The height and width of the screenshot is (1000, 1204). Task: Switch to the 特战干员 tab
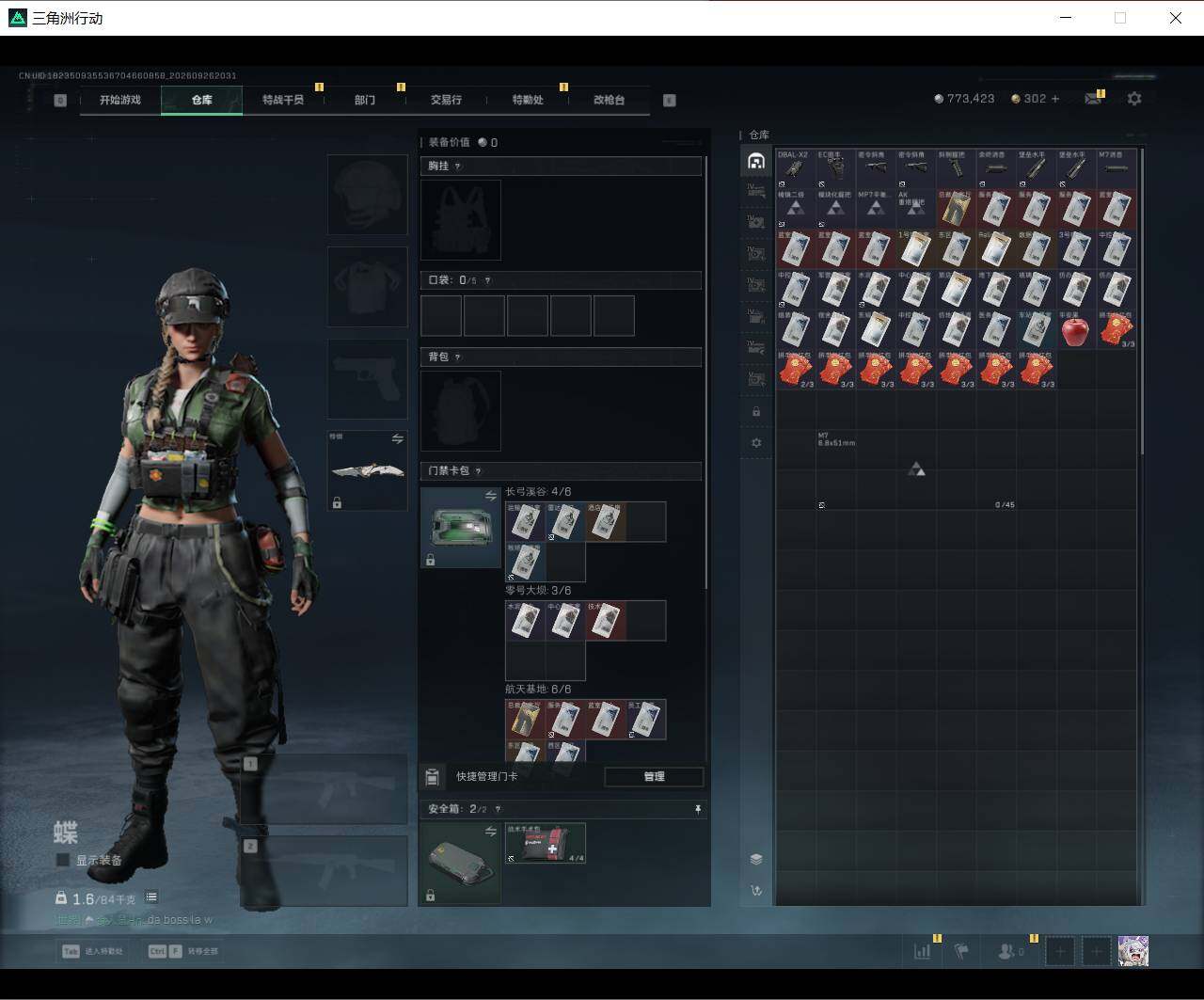pos(283,100)
